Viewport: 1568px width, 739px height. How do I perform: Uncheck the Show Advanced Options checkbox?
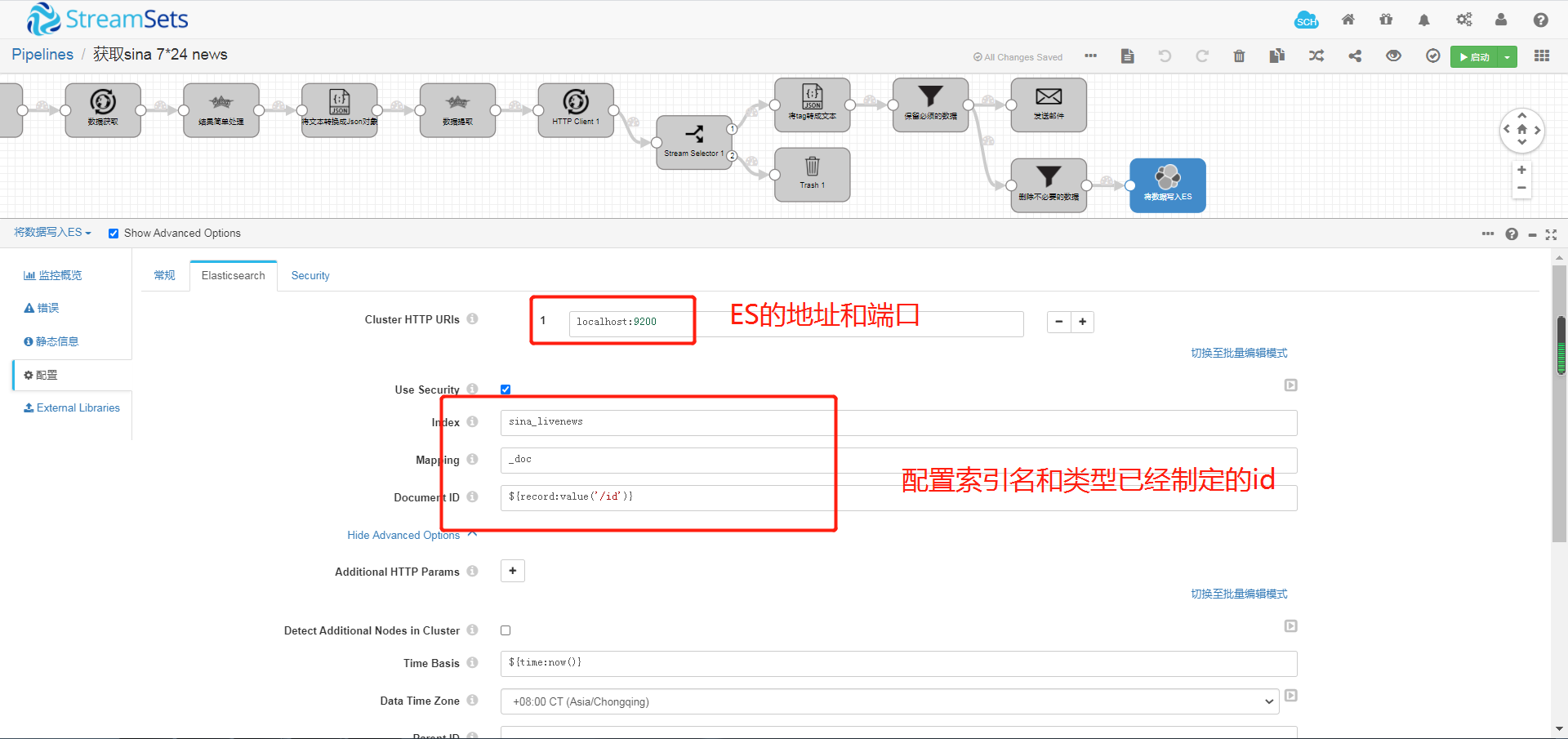[x=114, y=233]
